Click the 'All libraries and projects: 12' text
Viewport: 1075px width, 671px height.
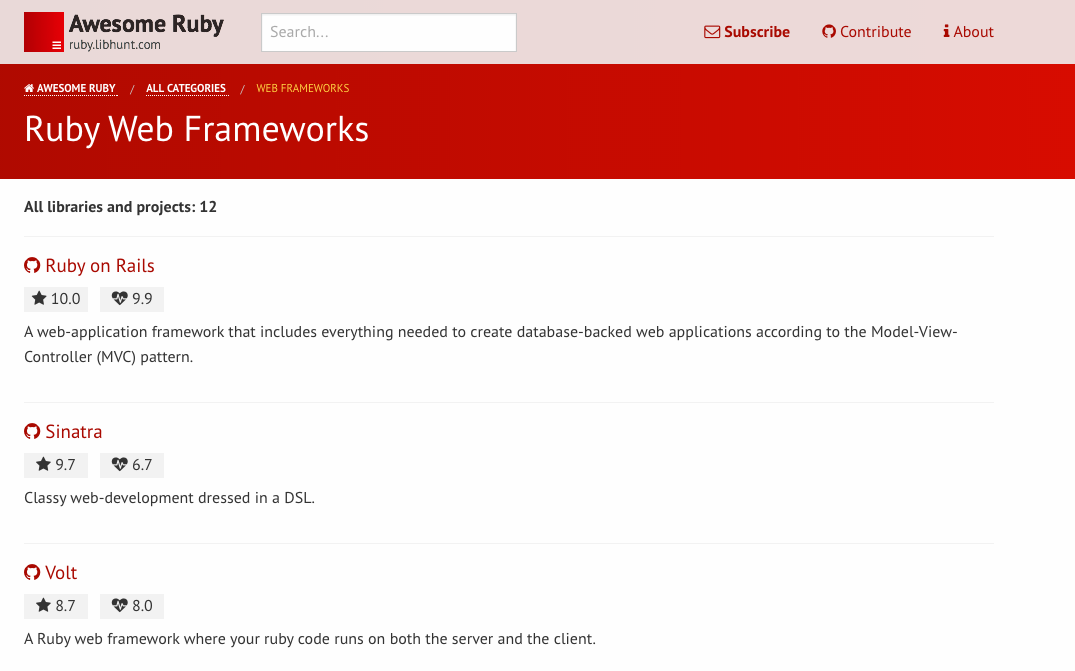[120, 207]
